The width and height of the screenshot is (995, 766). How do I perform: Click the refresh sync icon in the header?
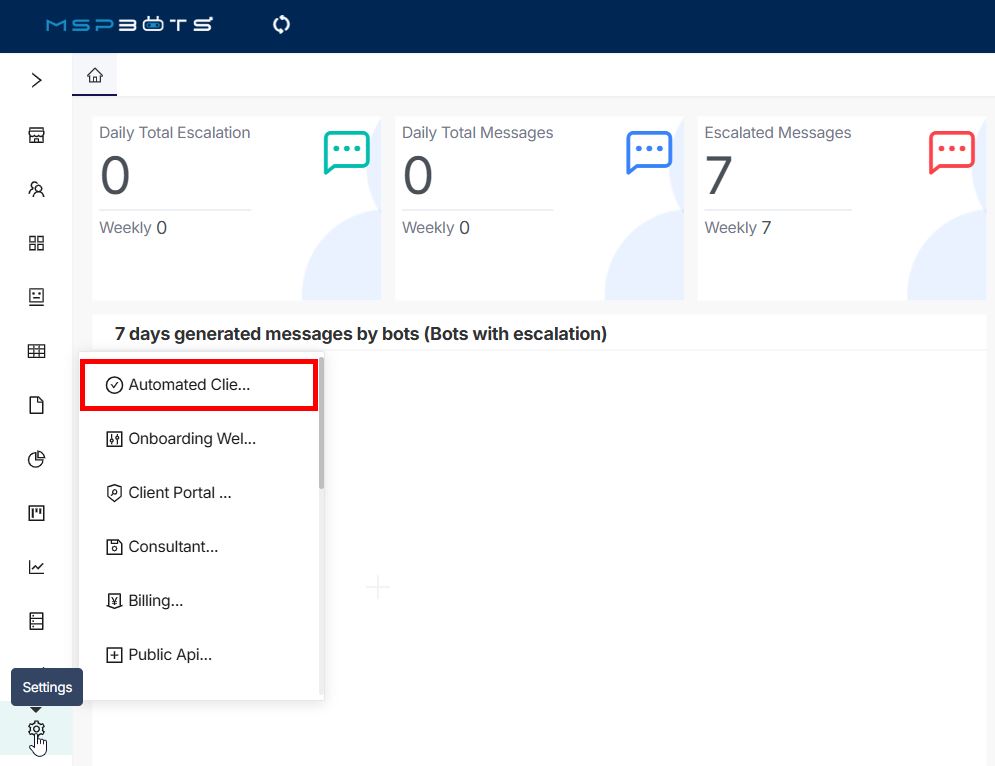click(280, 26)
